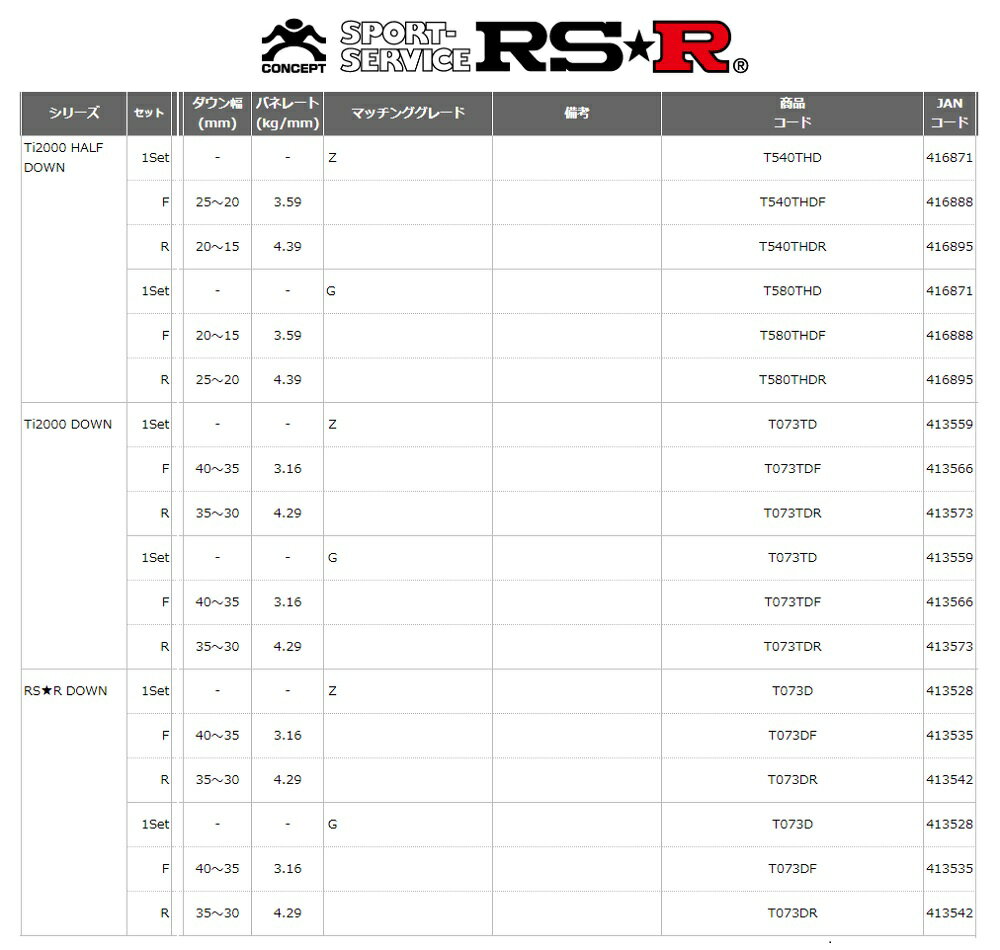Viewport: 1000px width, 950px height.
Task: Click 1Set in the T540THD row
Action: (x=156, y=157)
